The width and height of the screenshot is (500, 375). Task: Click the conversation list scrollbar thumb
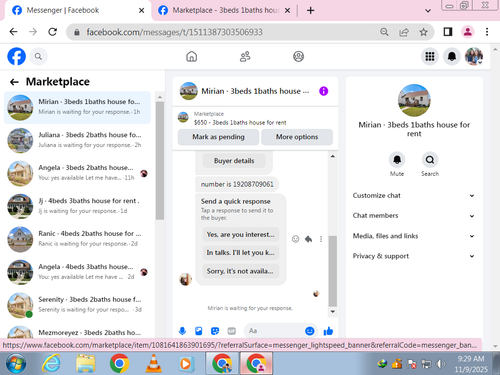pyautogui.click(x=160, y=161)
